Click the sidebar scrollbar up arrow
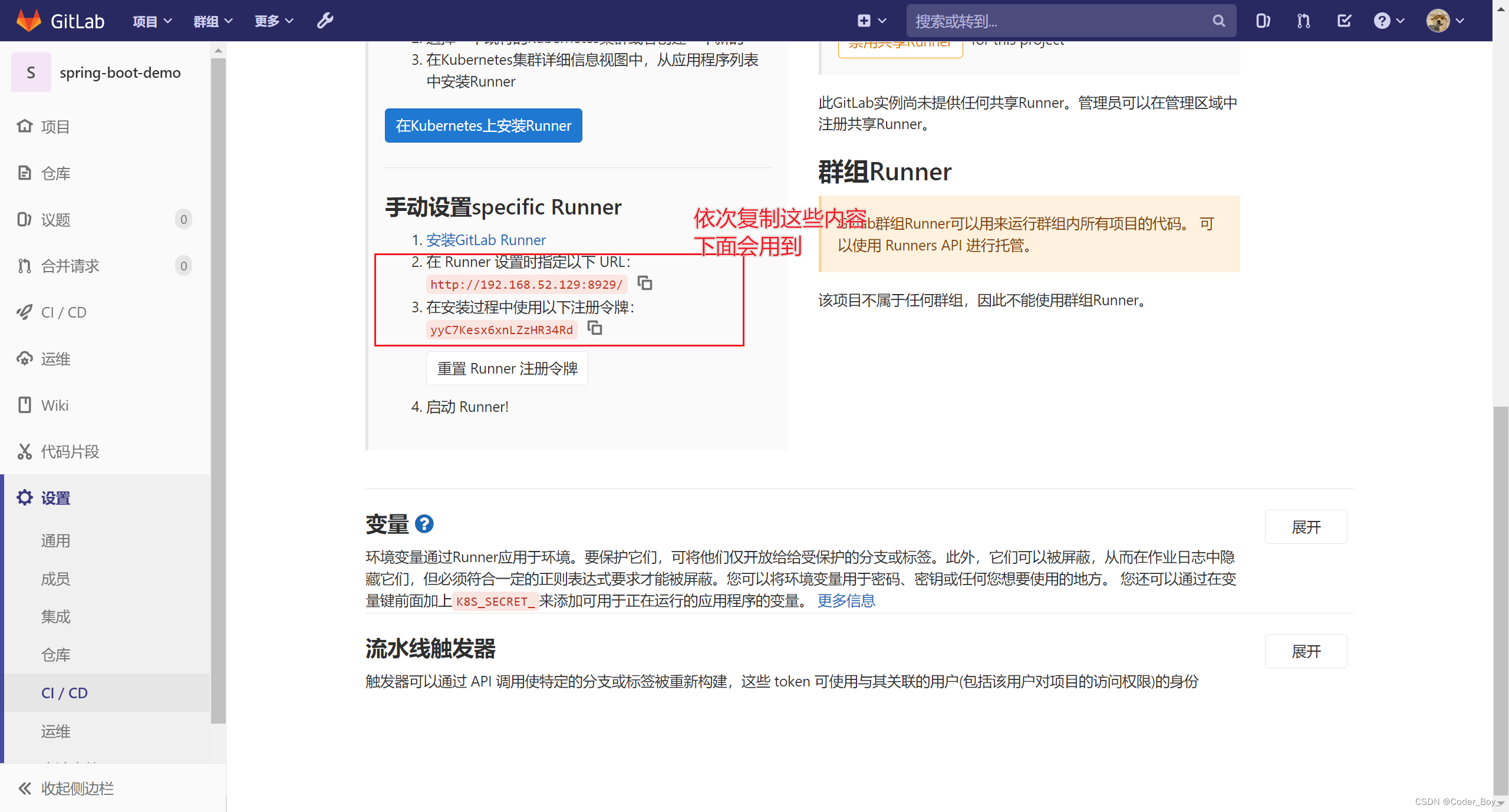This screenshot has width=1509, height=812. coord(218,51)
